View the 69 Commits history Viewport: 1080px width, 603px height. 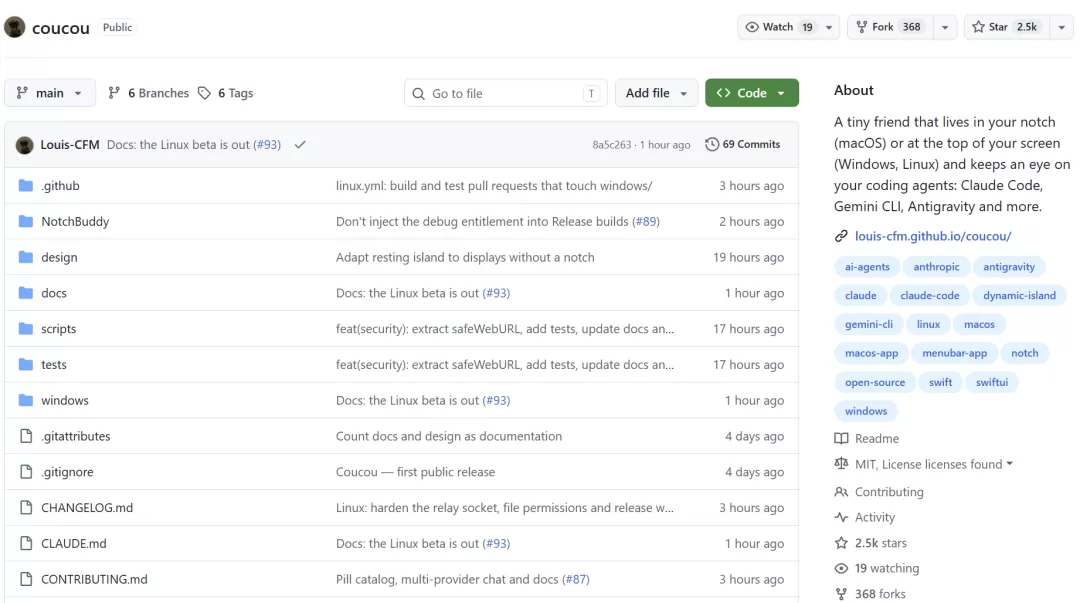742,145
